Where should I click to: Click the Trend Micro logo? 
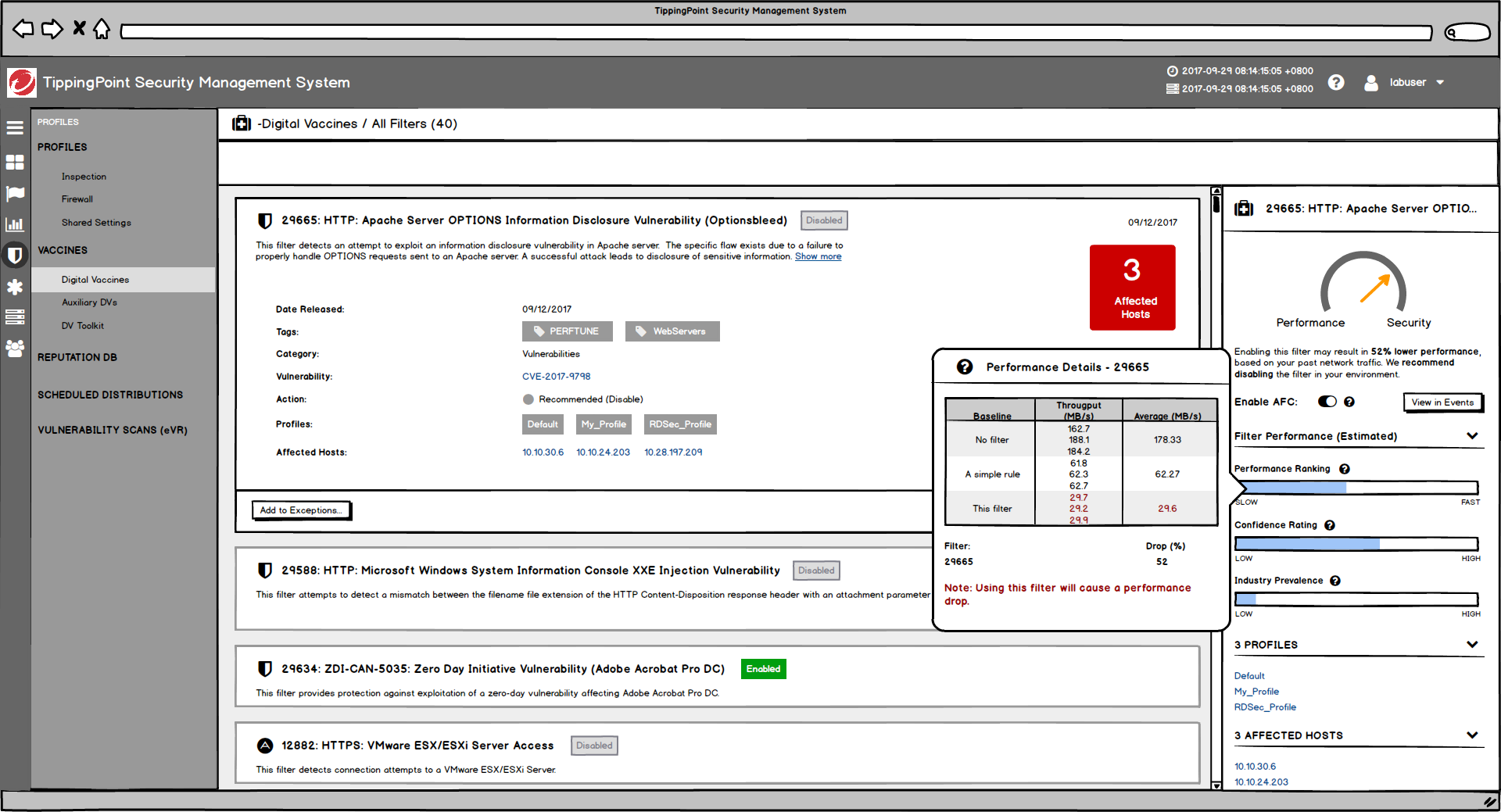pos(21,82)
